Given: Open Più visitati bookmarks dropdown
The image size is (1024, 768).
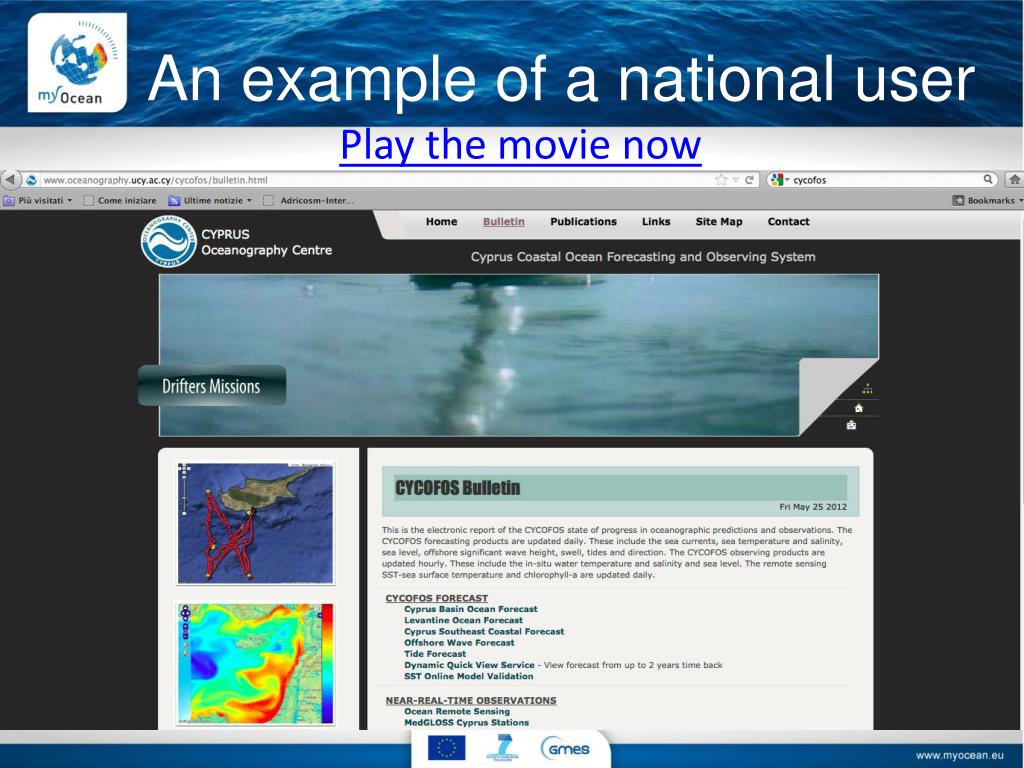Looking at the screenshot, I should pos(38,200).
